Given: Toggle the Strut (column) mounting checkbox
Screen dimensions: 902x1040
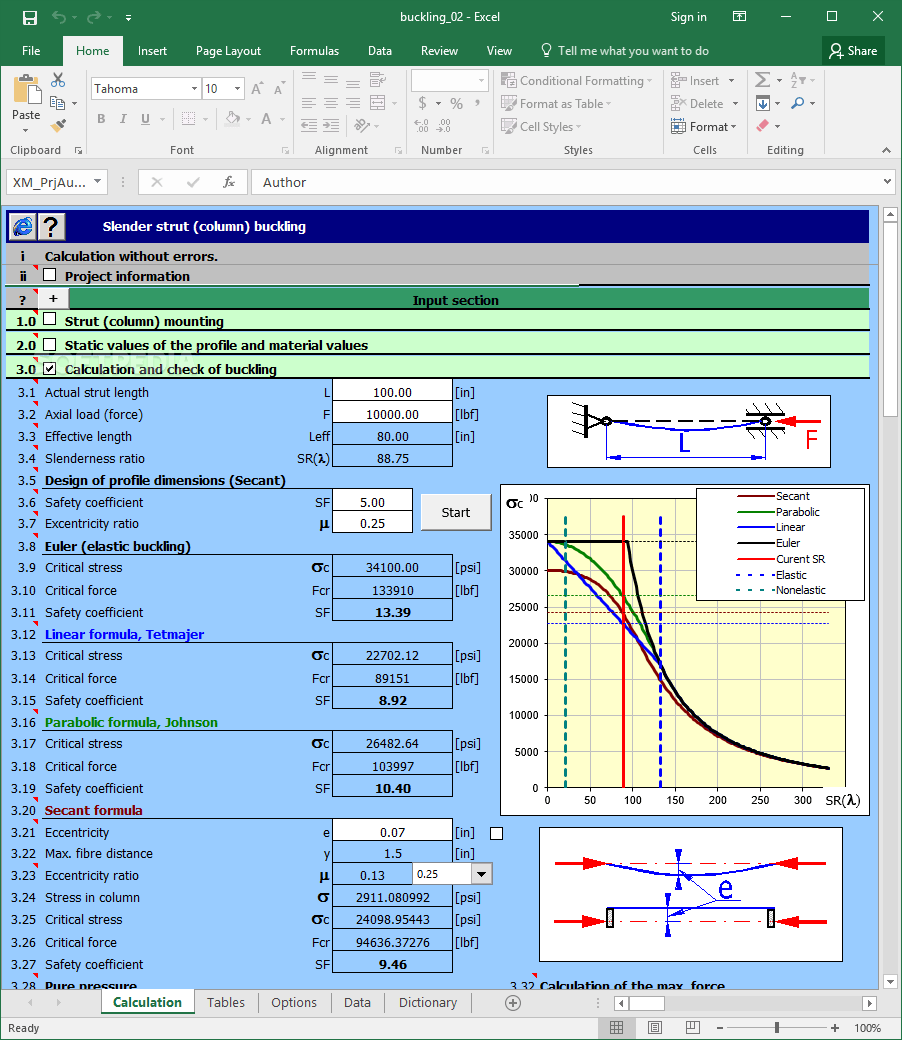Looking at the screenshot, I should coord(50,320).
